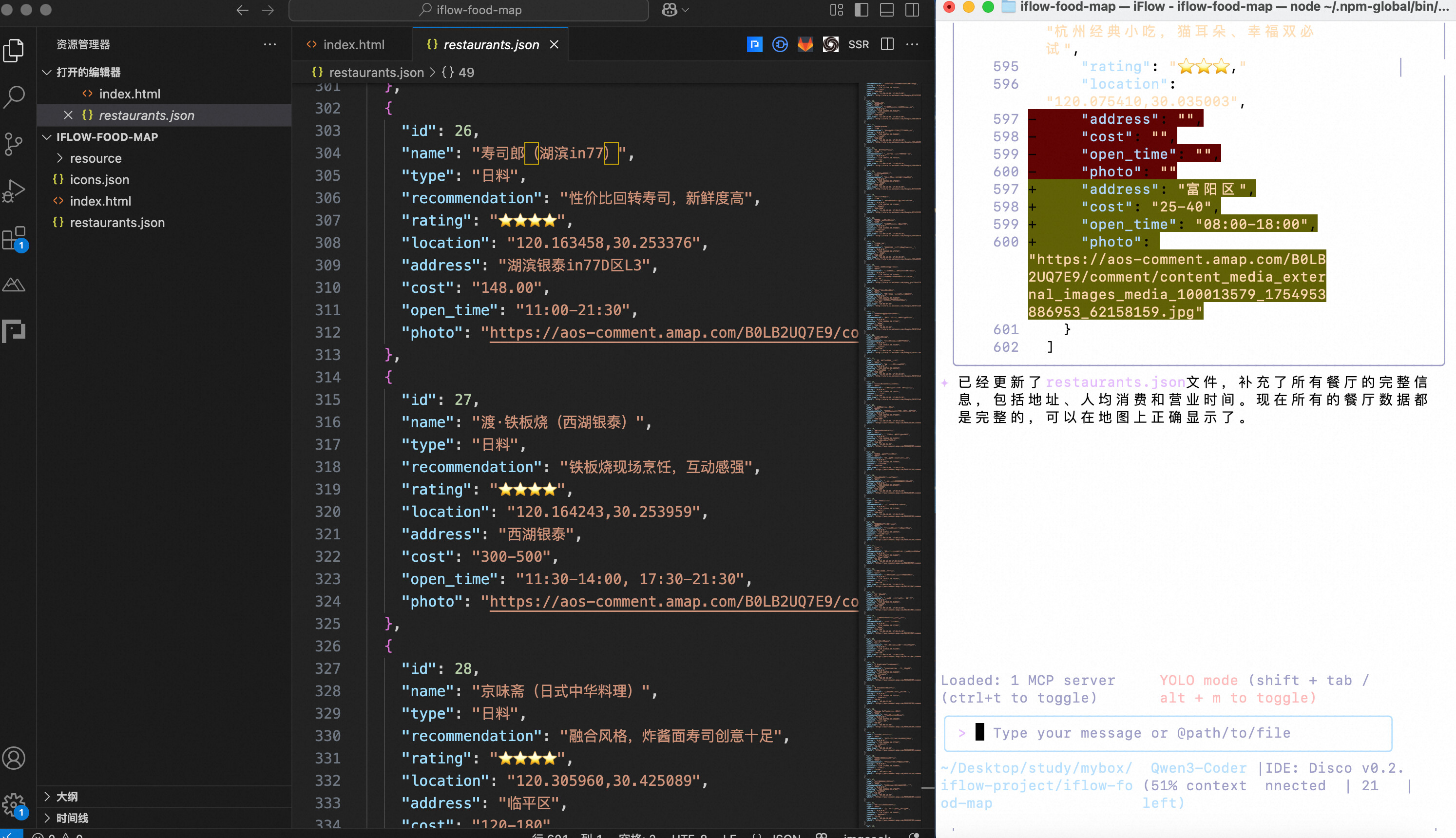Click the split editor right icon
The height and width of the screenshot is (838, 1456).
click(887, 44)
